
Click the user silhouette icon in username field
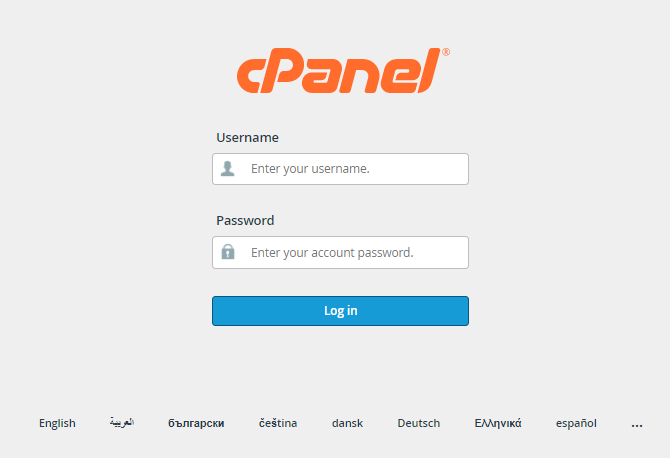click(x=227, y=168)
